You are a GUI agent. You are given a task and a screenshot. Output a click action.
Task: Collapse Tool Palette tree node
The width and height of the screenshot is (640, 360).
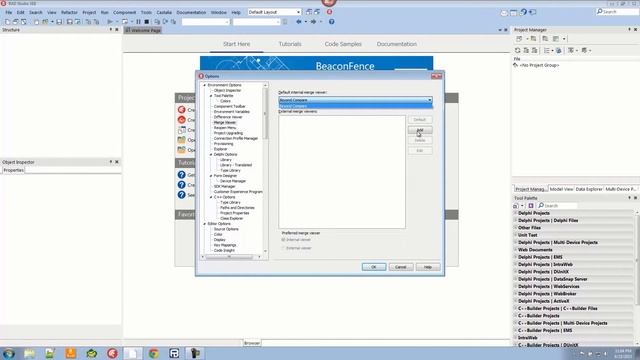[211, 96]
